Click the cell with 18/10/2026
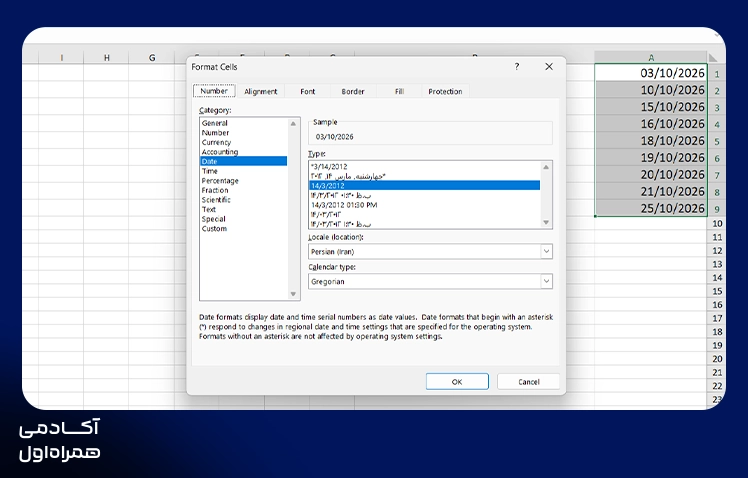This screenshot has height=478, width=748. point(651,141)
